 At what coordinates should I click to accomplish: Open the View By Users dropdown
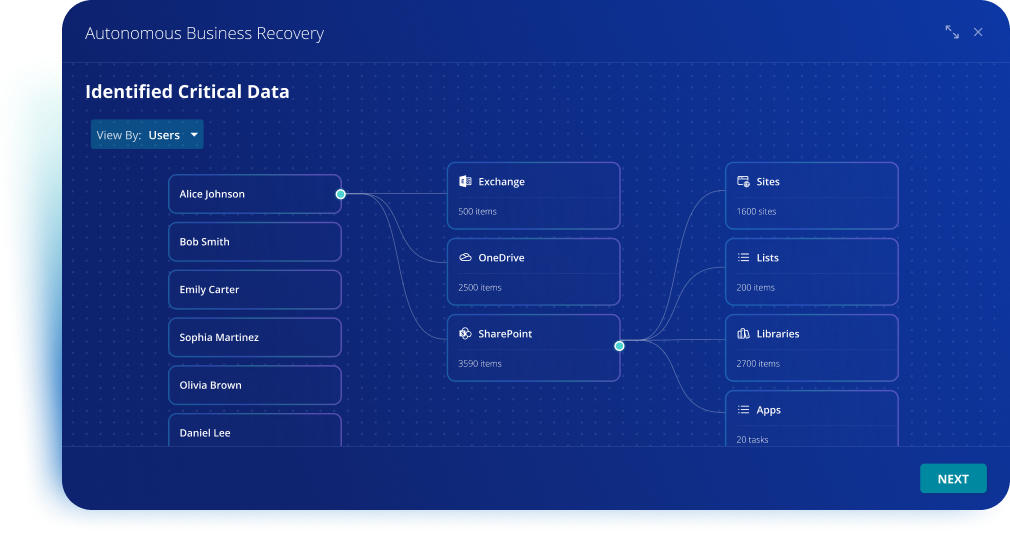pos(147,135)
